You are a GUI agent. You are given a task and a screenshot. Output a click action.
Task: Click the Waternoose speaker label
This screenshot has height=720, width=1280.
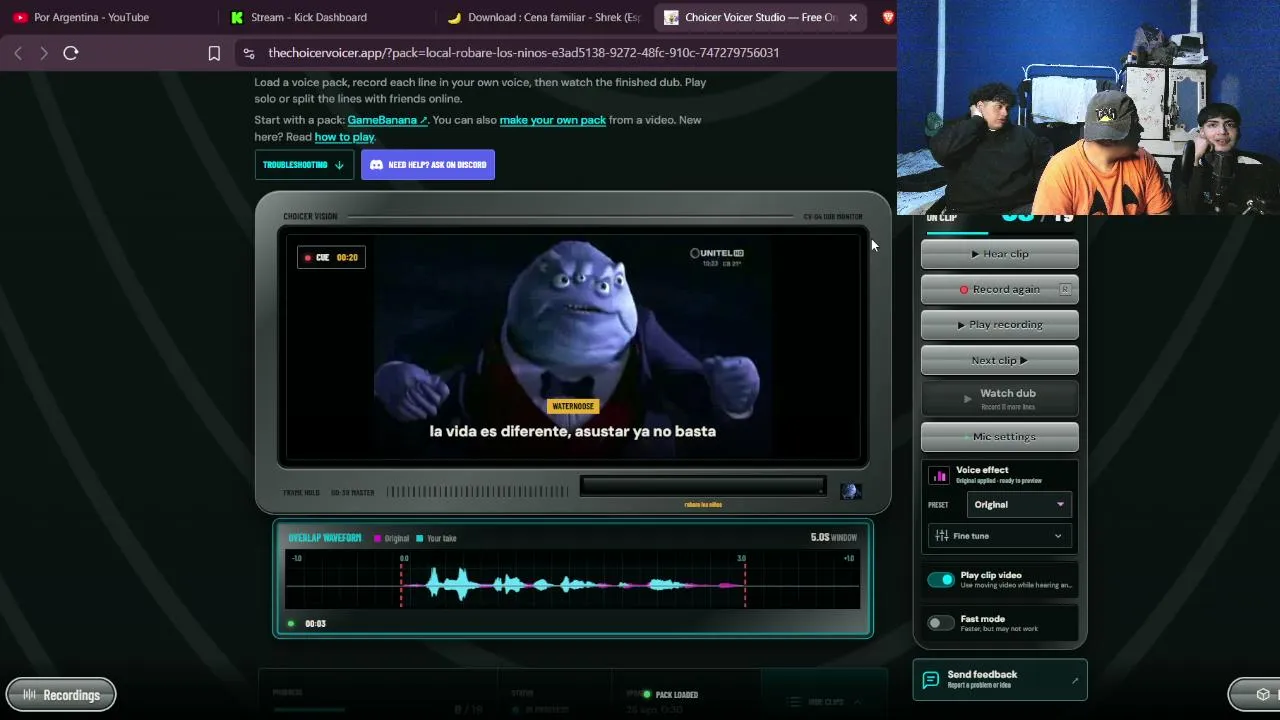(x=573, y=406)
